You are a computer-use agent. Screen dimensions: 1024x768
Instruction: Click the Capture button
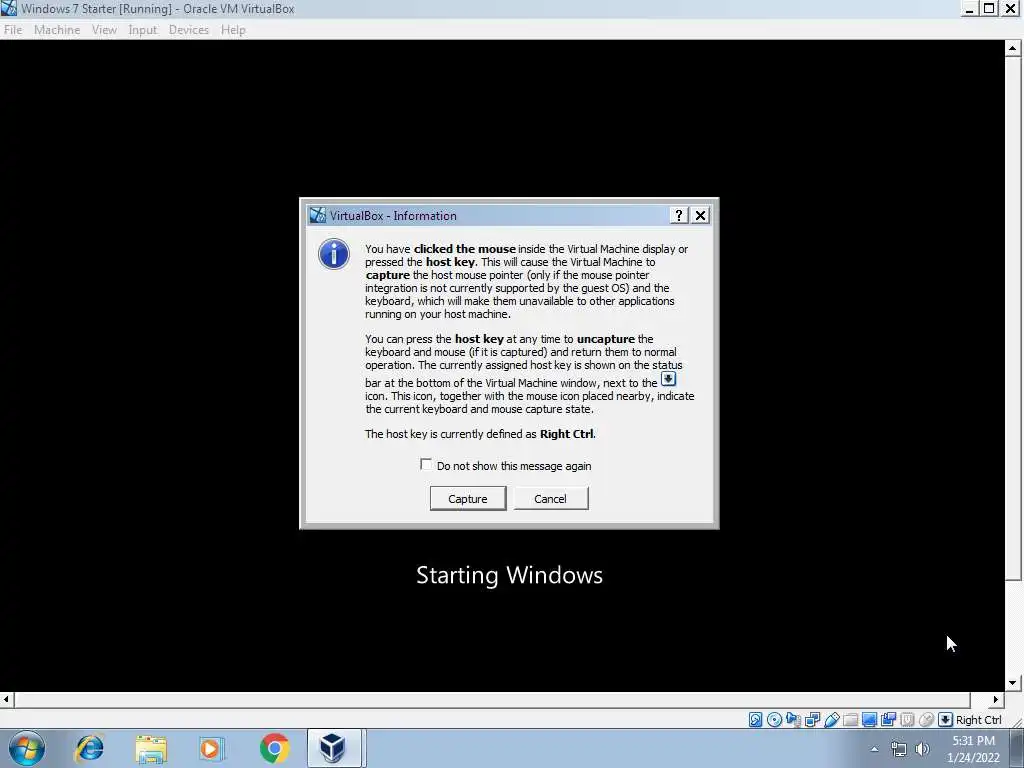(x=468, y=499)
